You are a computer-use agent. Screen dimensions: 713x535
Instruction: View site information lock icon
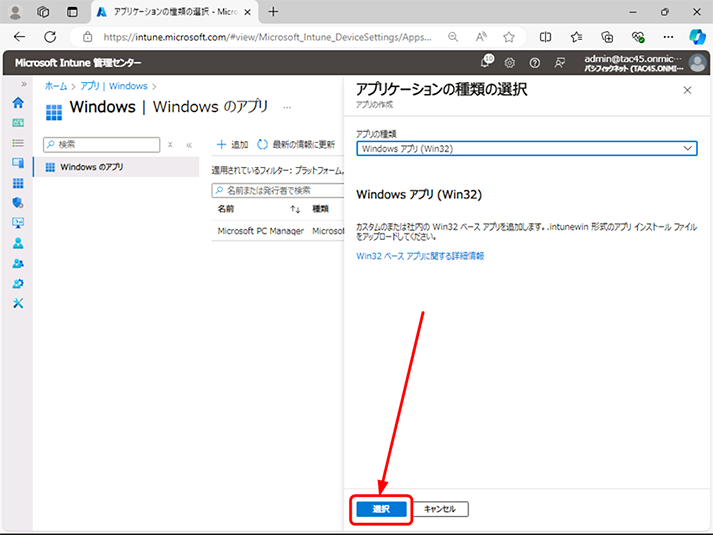click(x=87, y=37)
